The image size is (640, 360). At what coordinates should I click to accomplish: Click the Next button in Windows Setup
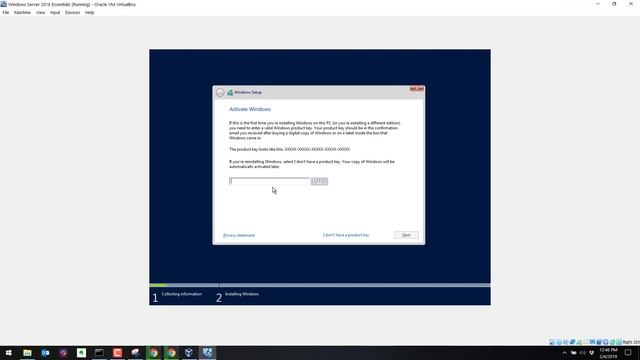pos(406,235)
